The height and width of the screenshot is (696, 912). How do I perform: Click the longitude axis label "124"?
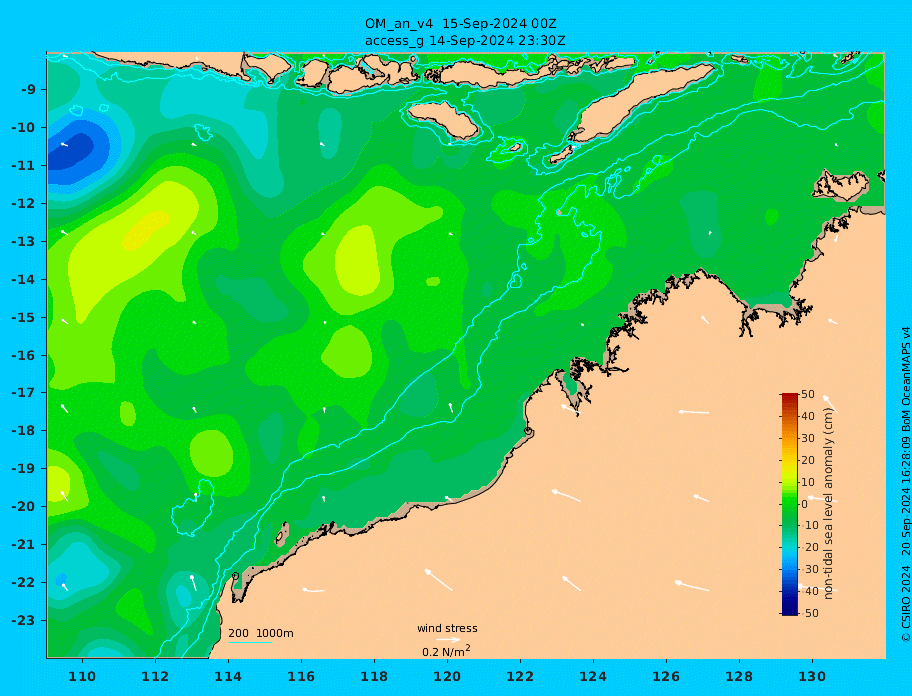click(593, 676)
